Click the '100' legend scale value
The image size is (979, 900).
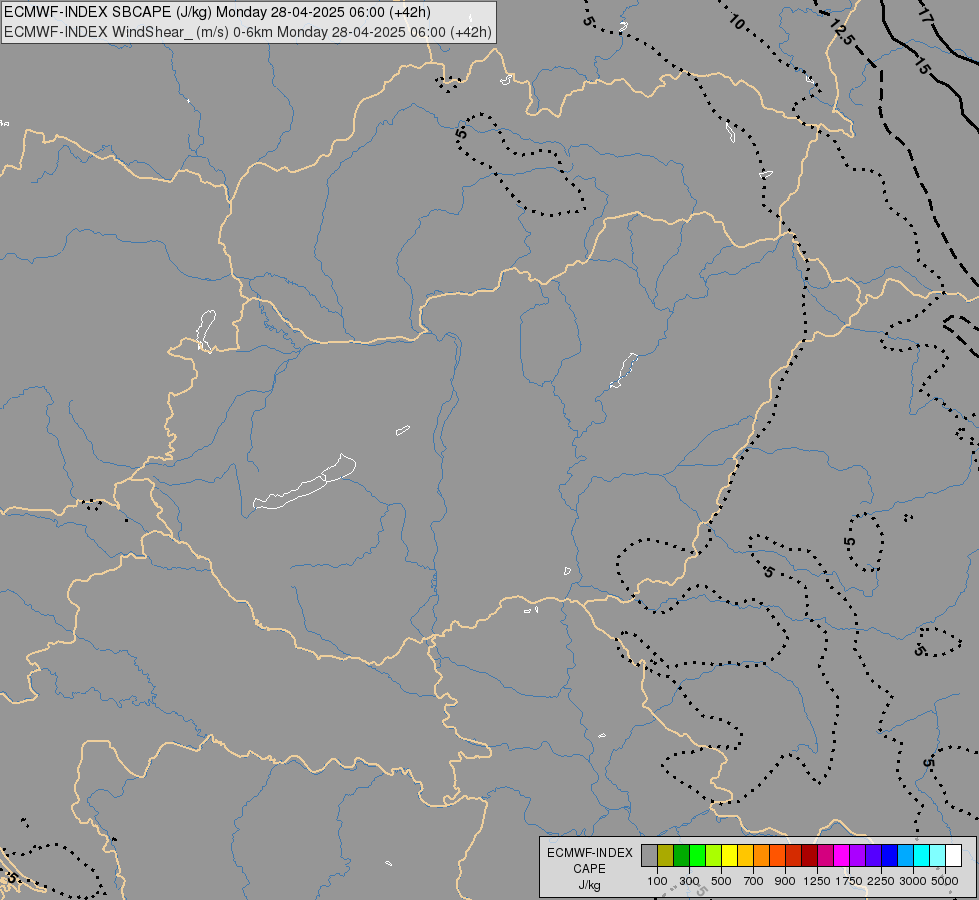point(657,881)
